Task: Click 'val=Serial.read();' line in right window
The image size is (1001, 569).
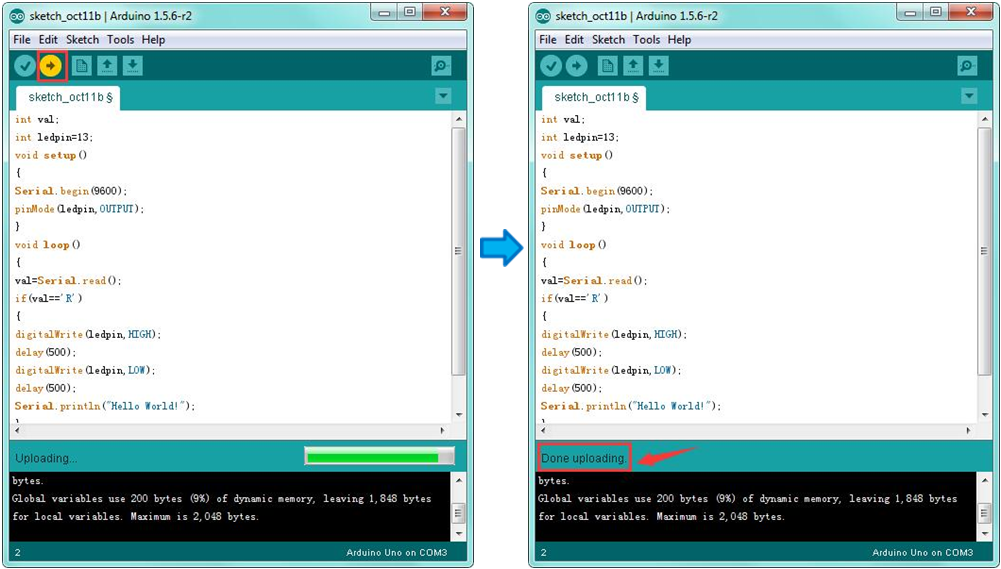Action: [x=594, y=280]
